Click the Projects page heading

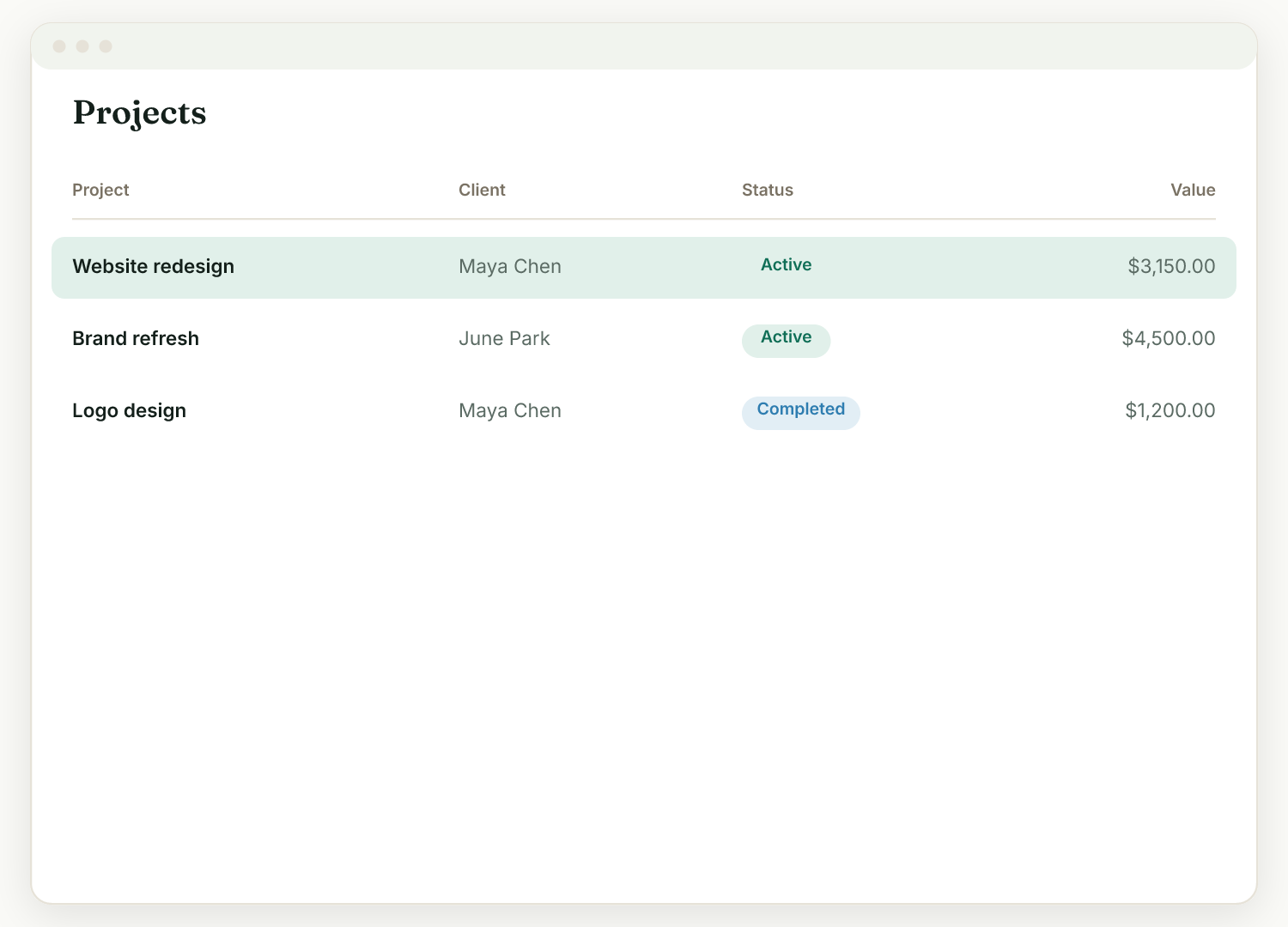tap(139, 112)
